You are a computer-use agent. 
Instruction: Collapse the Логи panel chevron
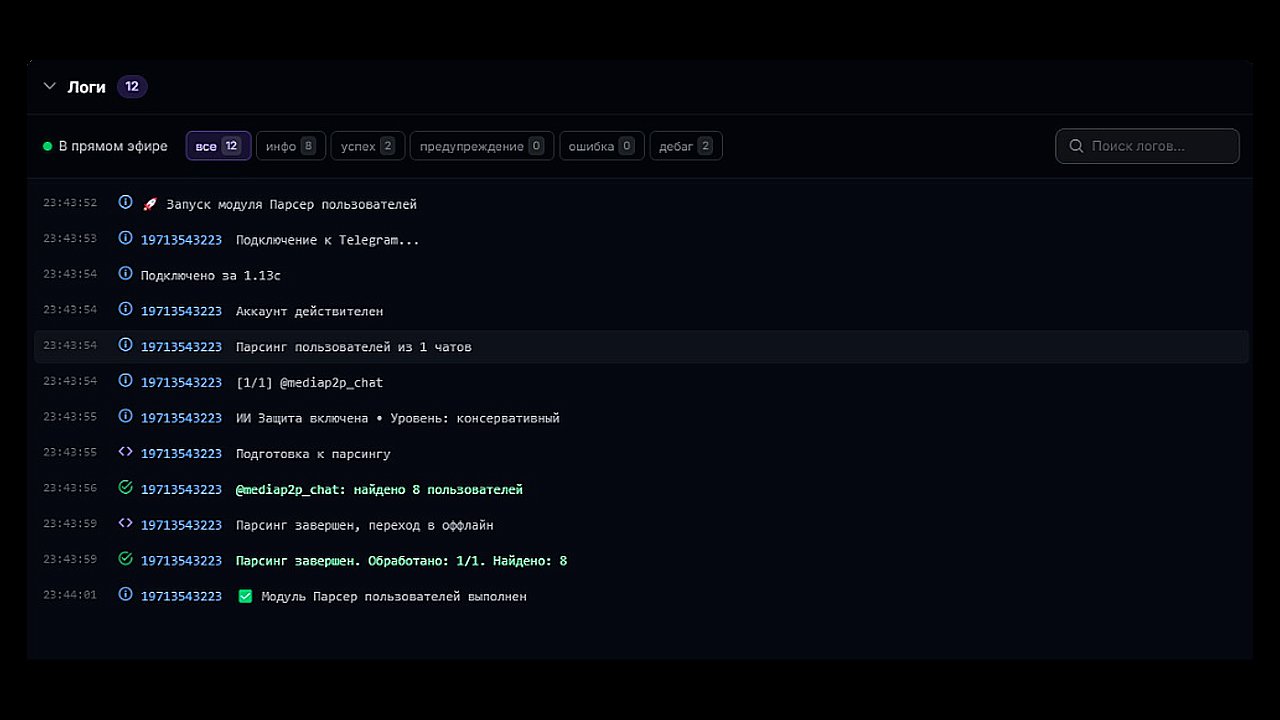pyautogui.click(x=50, y=87)
